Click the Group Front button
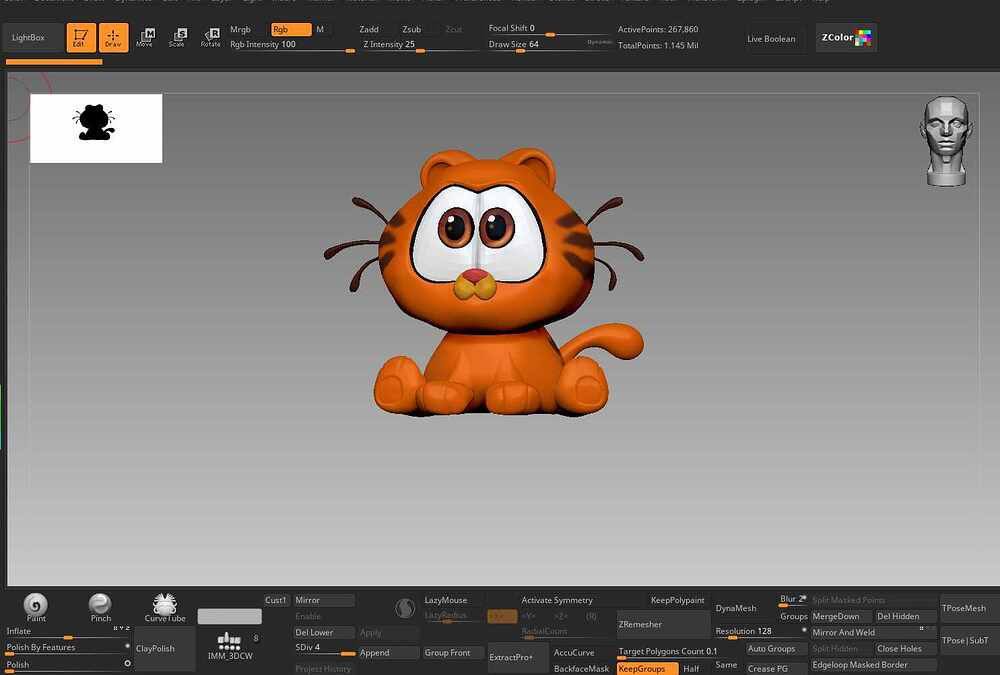This screenshot has height=675, width=1000. click(453, 653)
